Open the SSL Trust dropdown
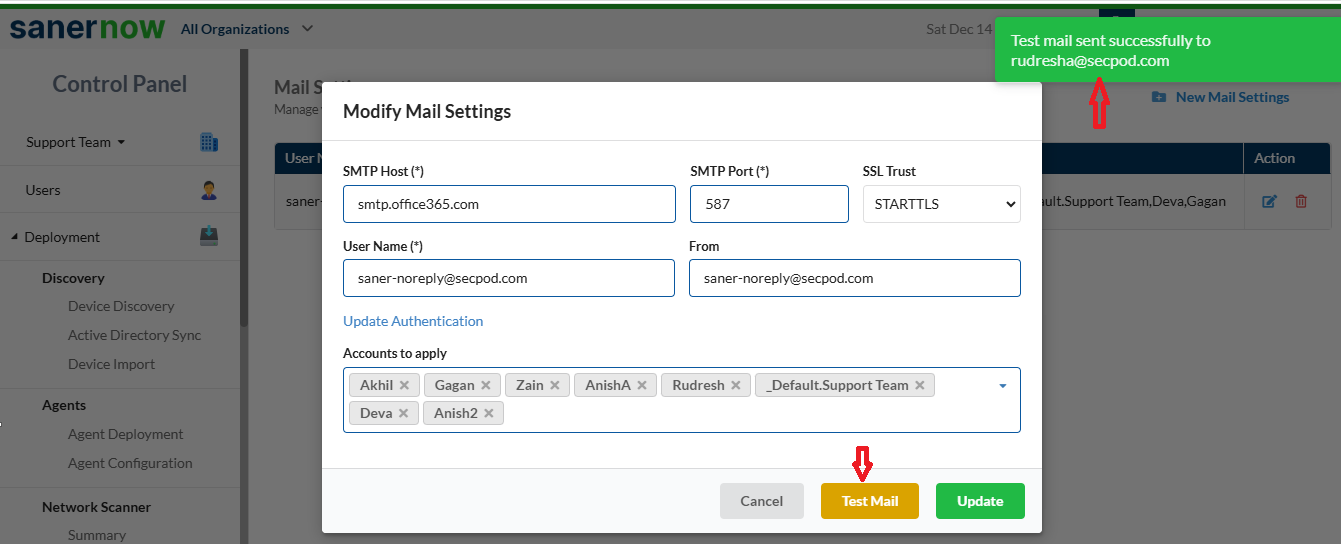Image resolution: width=1341 pixels, height=544 pixels. click(x=941, y=204)
